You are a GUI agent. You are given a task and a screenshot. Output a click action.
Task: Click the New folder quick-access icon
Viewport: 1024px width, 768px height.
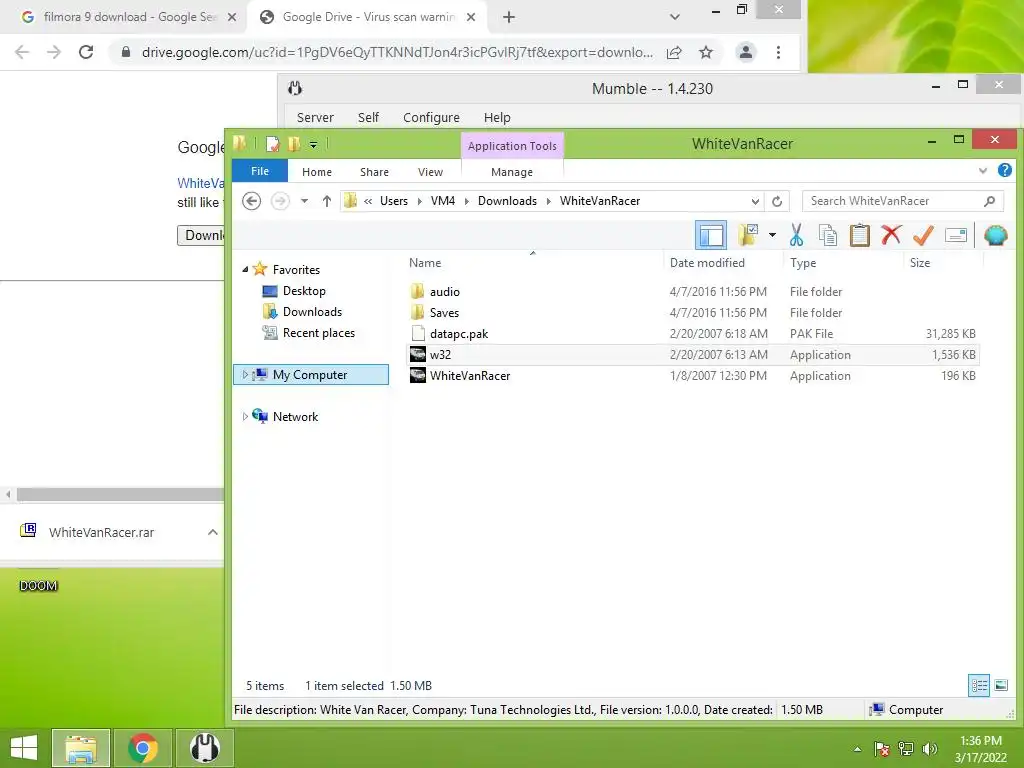(294, 144)
